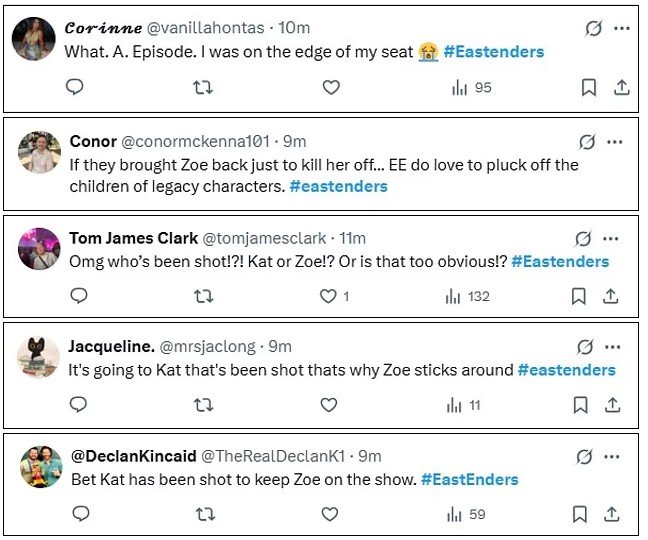Share DeclanKincaid's tweet
This screenshot has width=648, height=540.
611,514
